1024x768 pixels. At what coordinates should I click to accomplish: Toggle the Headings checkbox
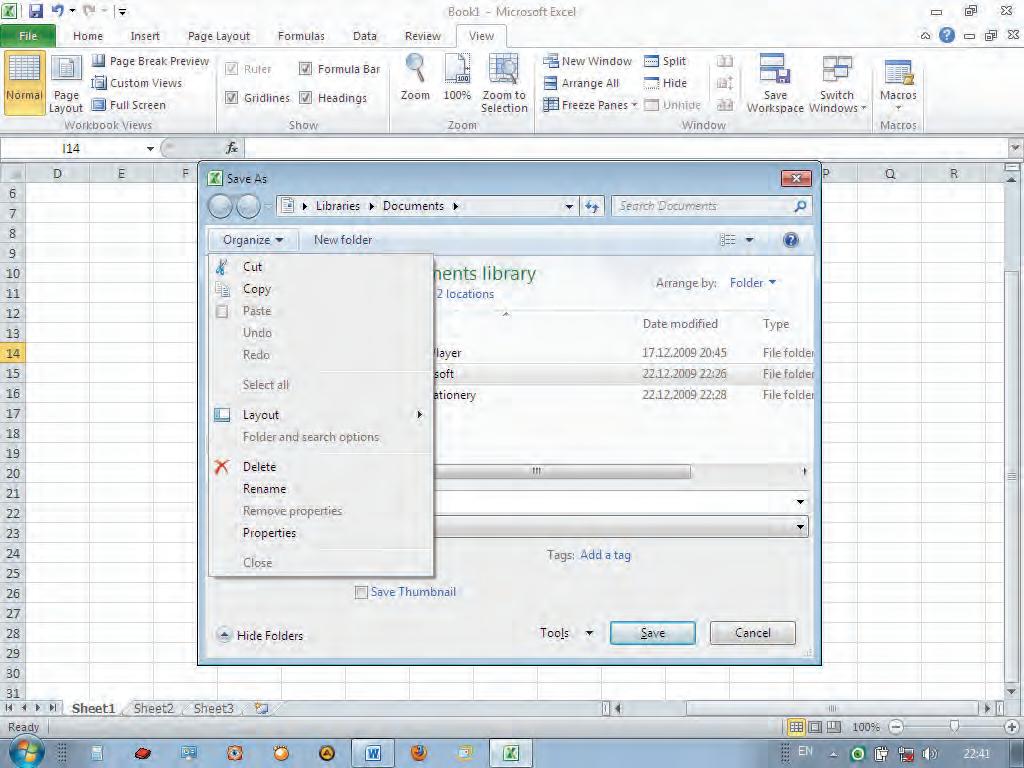tap(305, 98)
